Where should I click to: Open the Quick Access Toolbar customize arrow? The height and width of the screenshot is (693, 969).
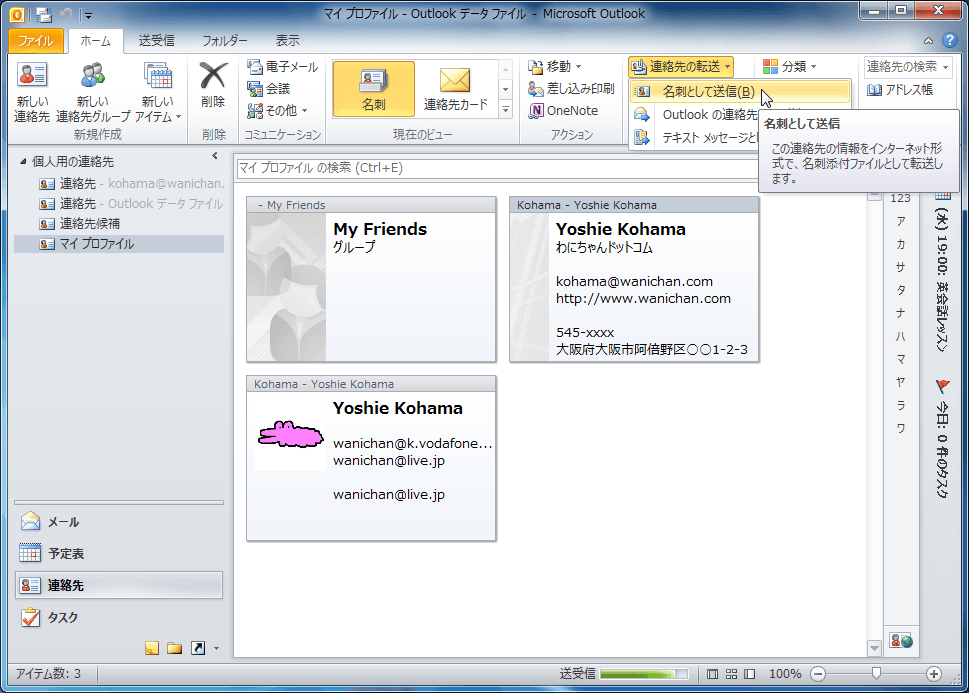pyautogui.click(x=88, y=15)
